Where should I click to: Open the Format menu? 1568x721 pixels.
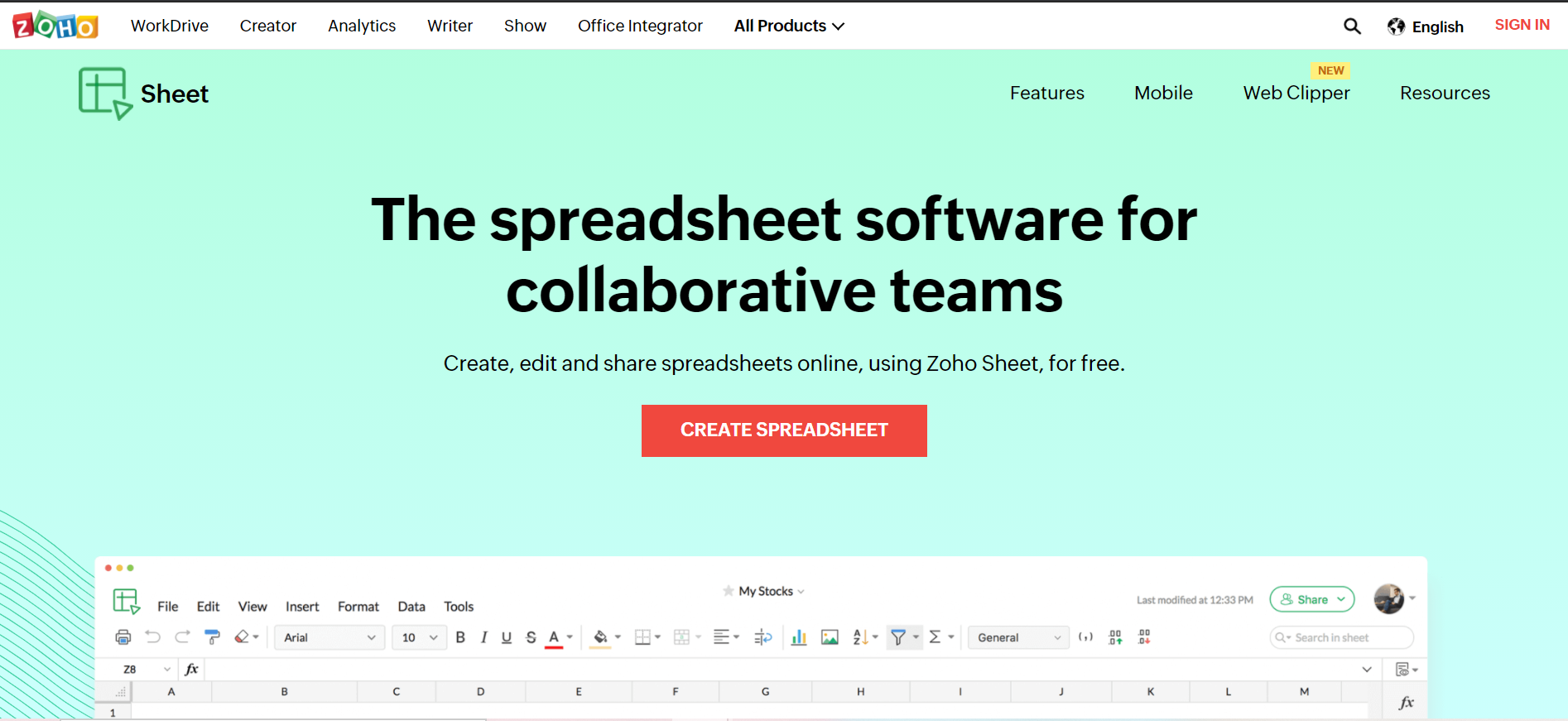coord(358,607)
